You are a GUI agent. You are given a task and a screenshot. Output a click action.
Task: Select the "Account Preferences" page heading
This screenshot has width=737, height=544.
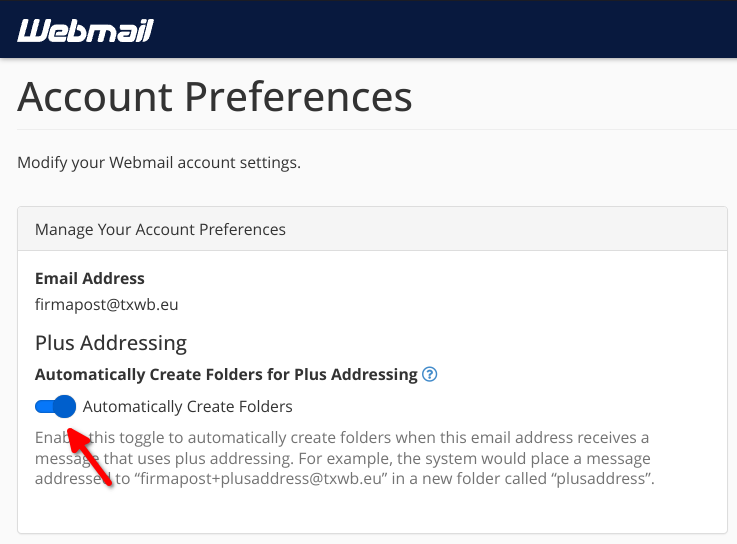click(x=215, y=99)
